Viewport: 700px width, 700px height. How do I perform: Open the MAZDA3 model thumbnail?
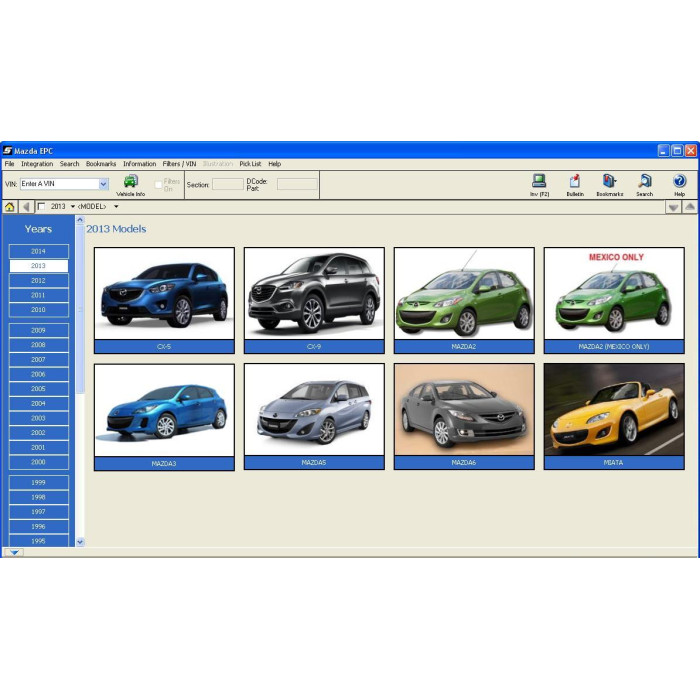point(164,417)
